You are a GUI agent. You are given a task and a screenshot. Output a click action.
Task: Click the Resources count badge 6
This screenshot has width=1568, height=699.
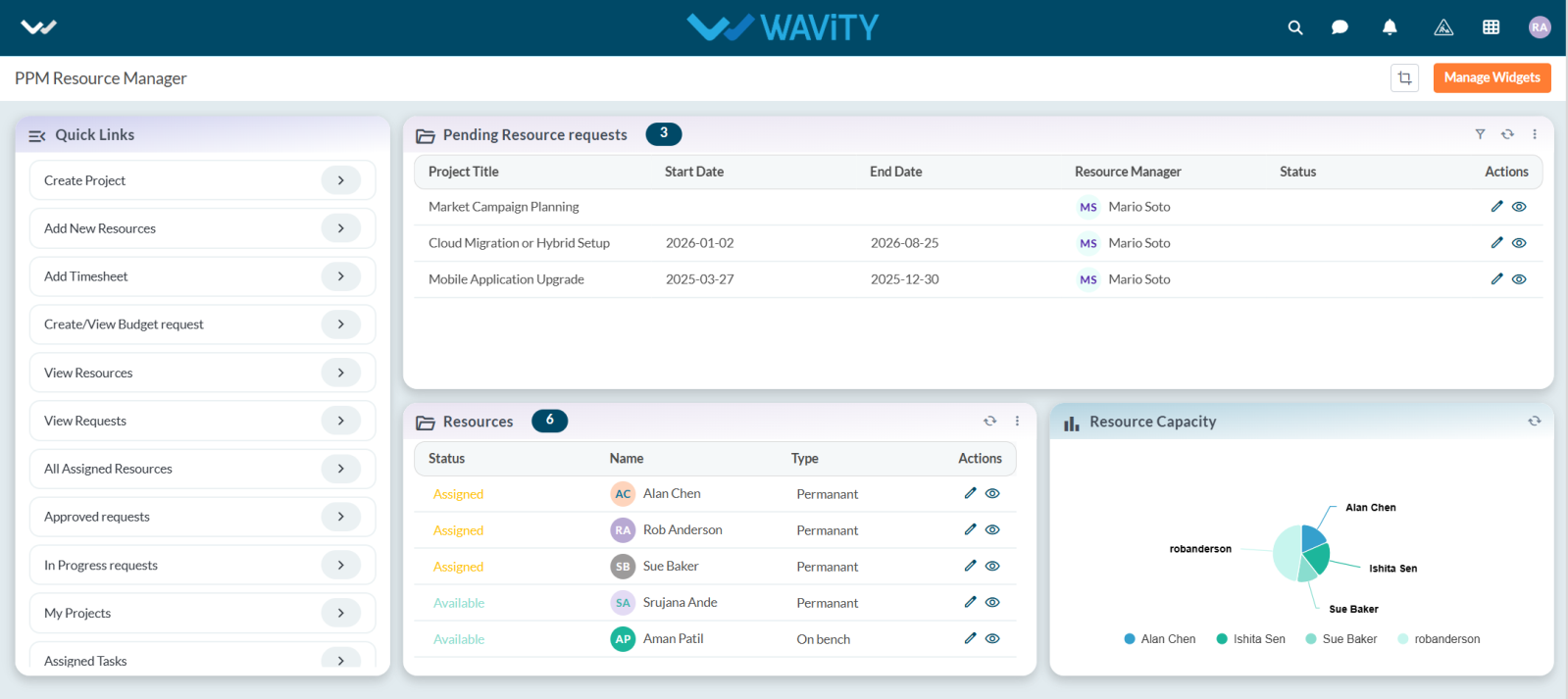pyautogui.click(x=549, y=421)
